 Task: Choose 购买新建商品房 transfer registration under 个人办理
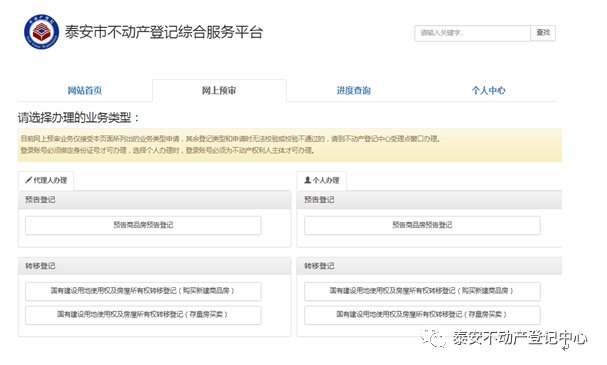(422, 291)
